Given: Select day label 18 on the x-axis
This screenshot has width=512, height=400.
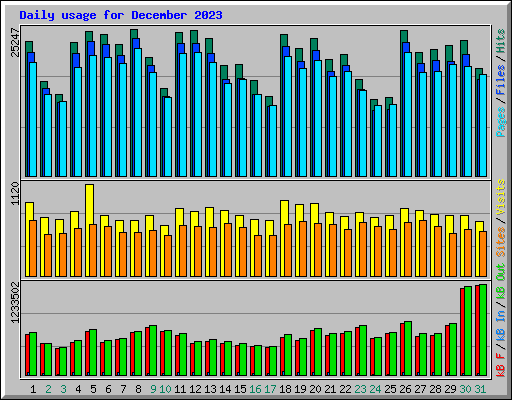Looking at the screenshot, I should [285, 389].
